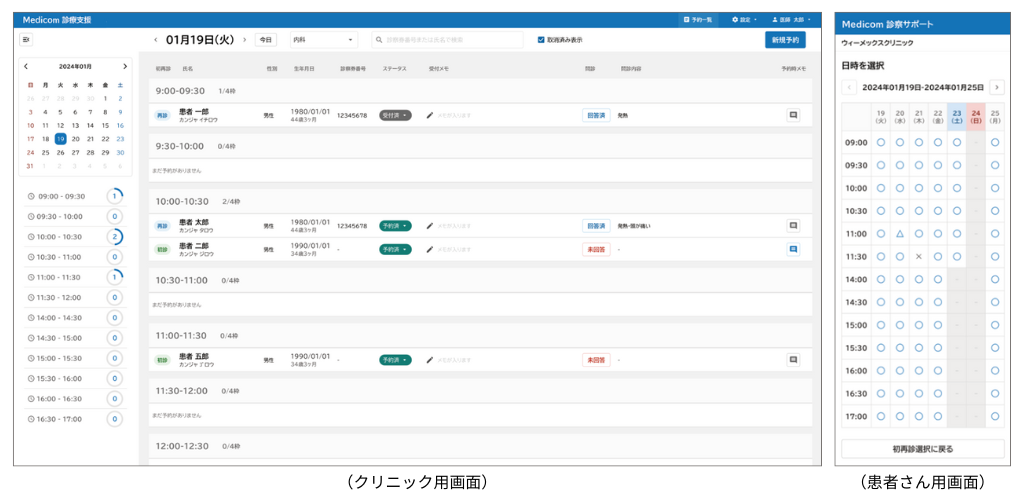This screenshot has width=1024, height=498.
Task: Return via 初再診選択に戻る button
Action: tap(923, 449)
